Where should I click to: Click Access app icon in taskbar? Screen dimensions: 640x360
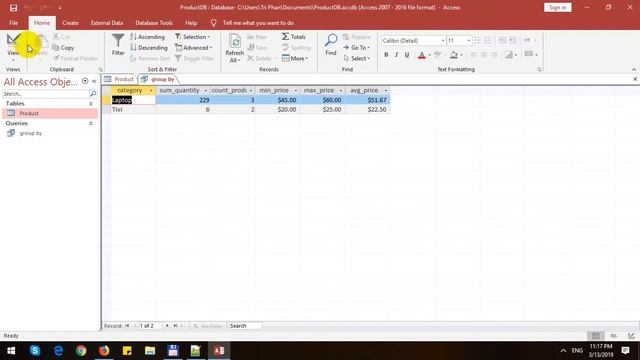[219, 351]
